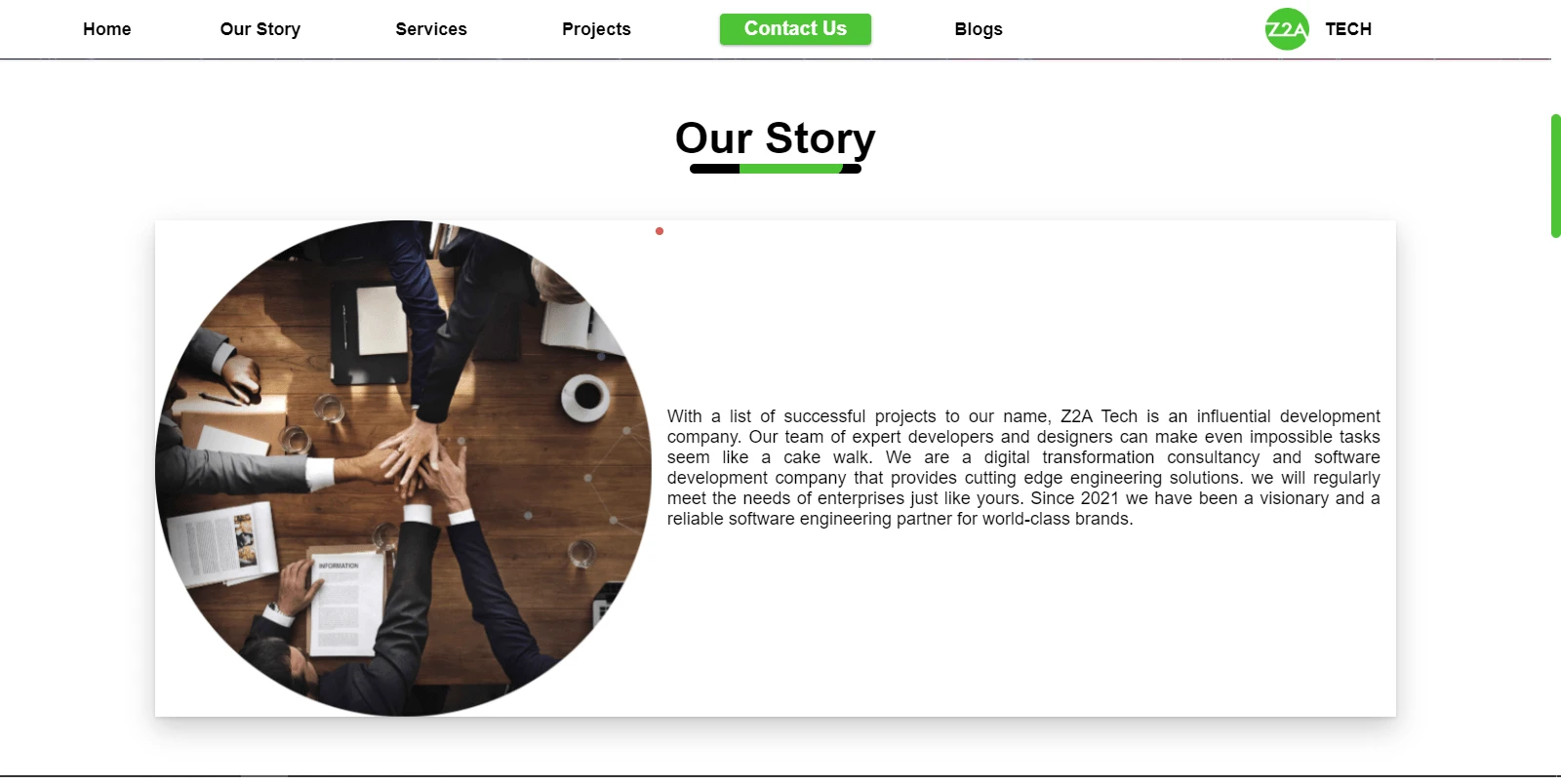
Task: Click the empty white card area above the paragraph
Action: [1023, 312]
